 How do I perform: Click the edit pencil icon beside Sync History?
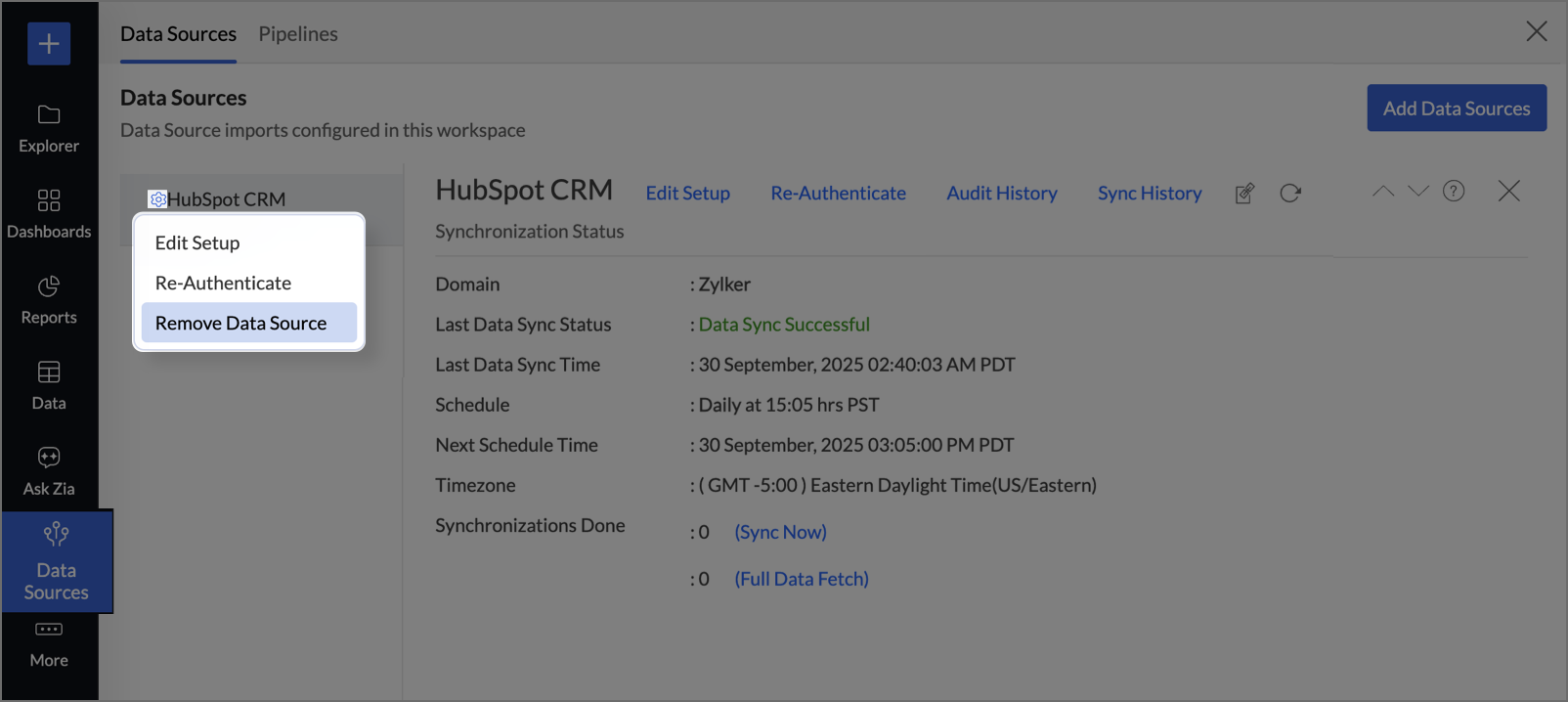click(1244, 194)
